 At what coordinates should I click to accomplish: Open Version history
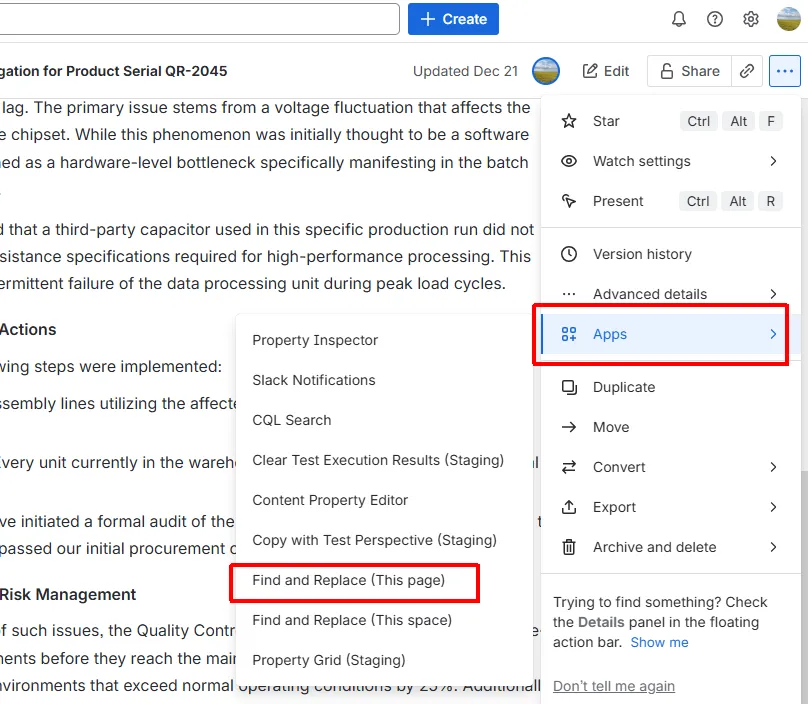[x=642, y=254]
